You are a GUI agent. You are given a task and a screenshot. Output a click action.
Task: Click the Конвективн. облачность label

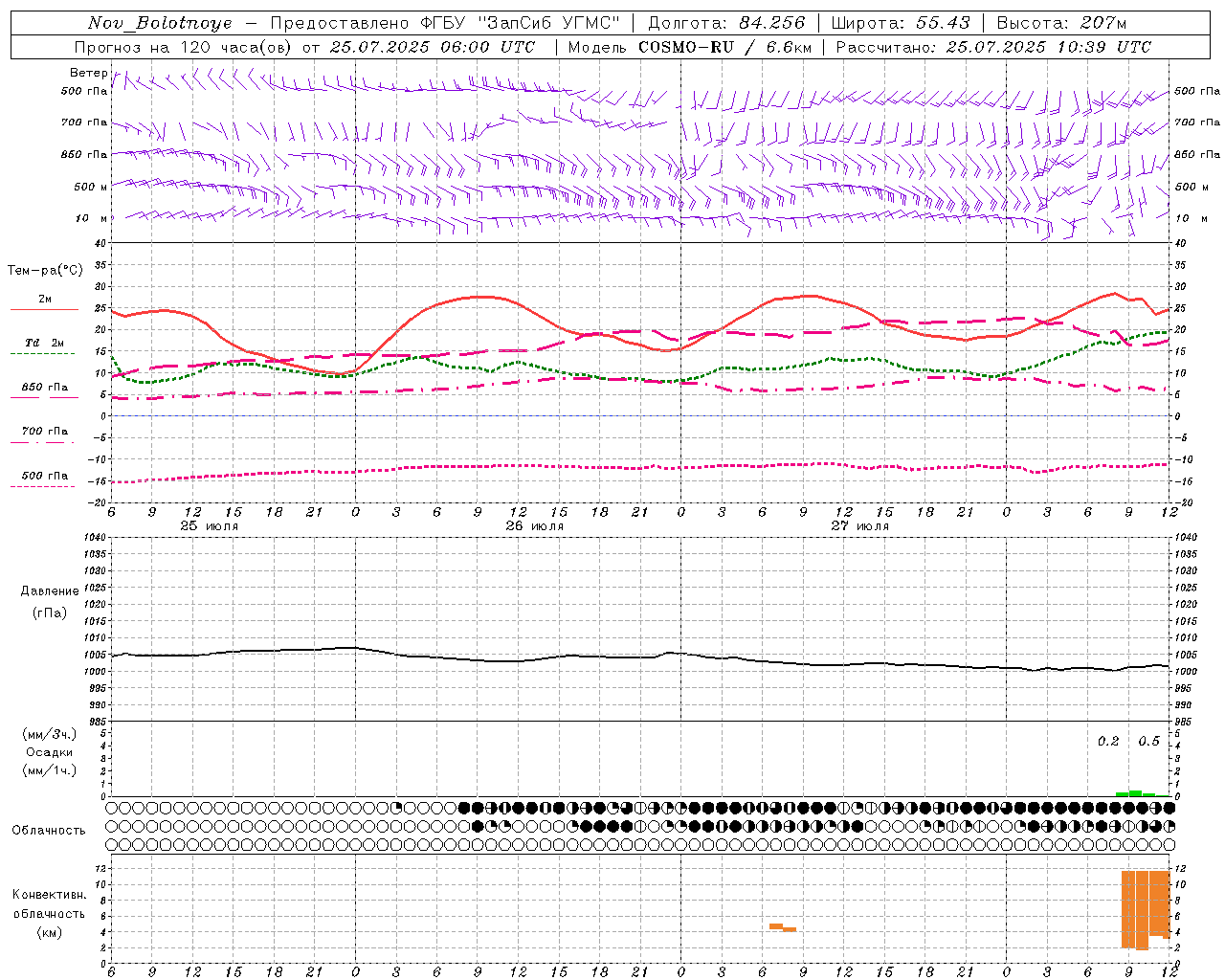pos(49,903)
